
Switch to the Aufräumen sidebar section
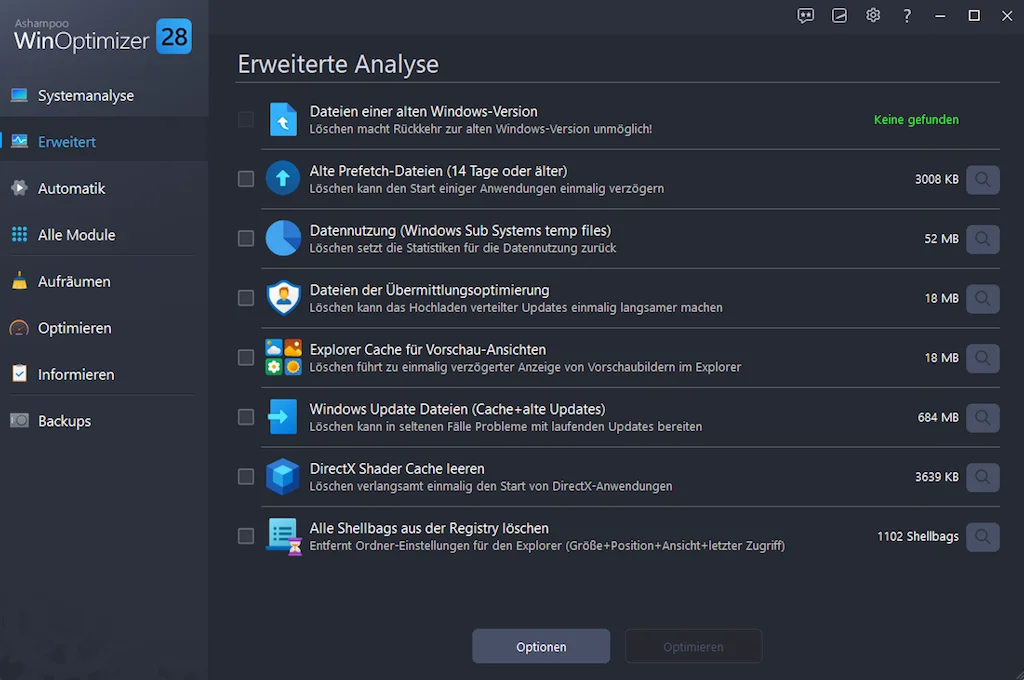pos(74,282)
